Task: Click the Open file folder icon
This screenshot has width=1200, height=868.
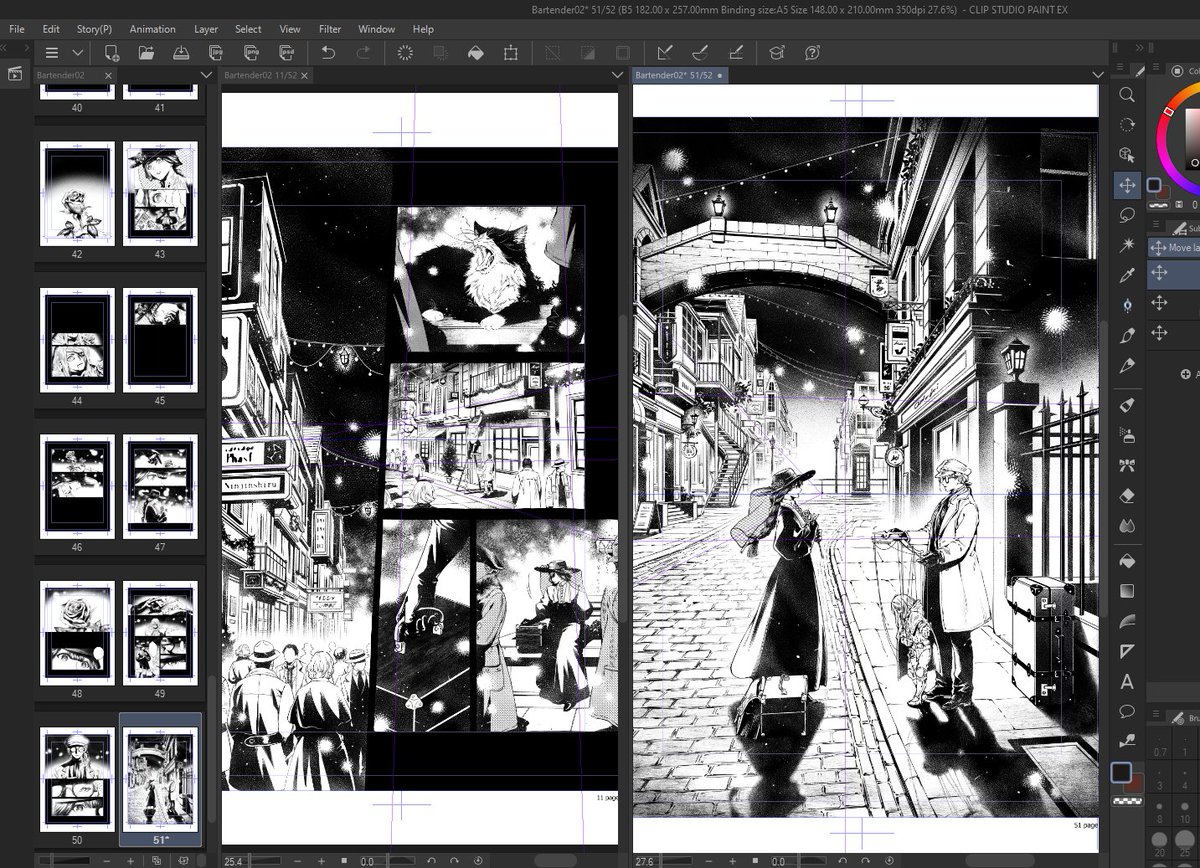Action: click(x=146, y=53)
